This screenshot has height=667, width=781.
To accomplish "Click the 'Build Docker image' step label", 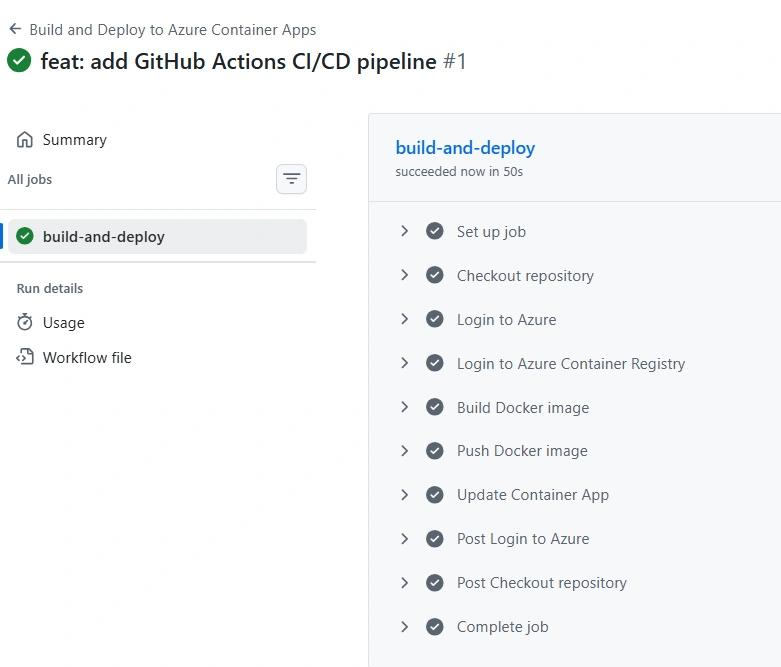I will [523, 407].
